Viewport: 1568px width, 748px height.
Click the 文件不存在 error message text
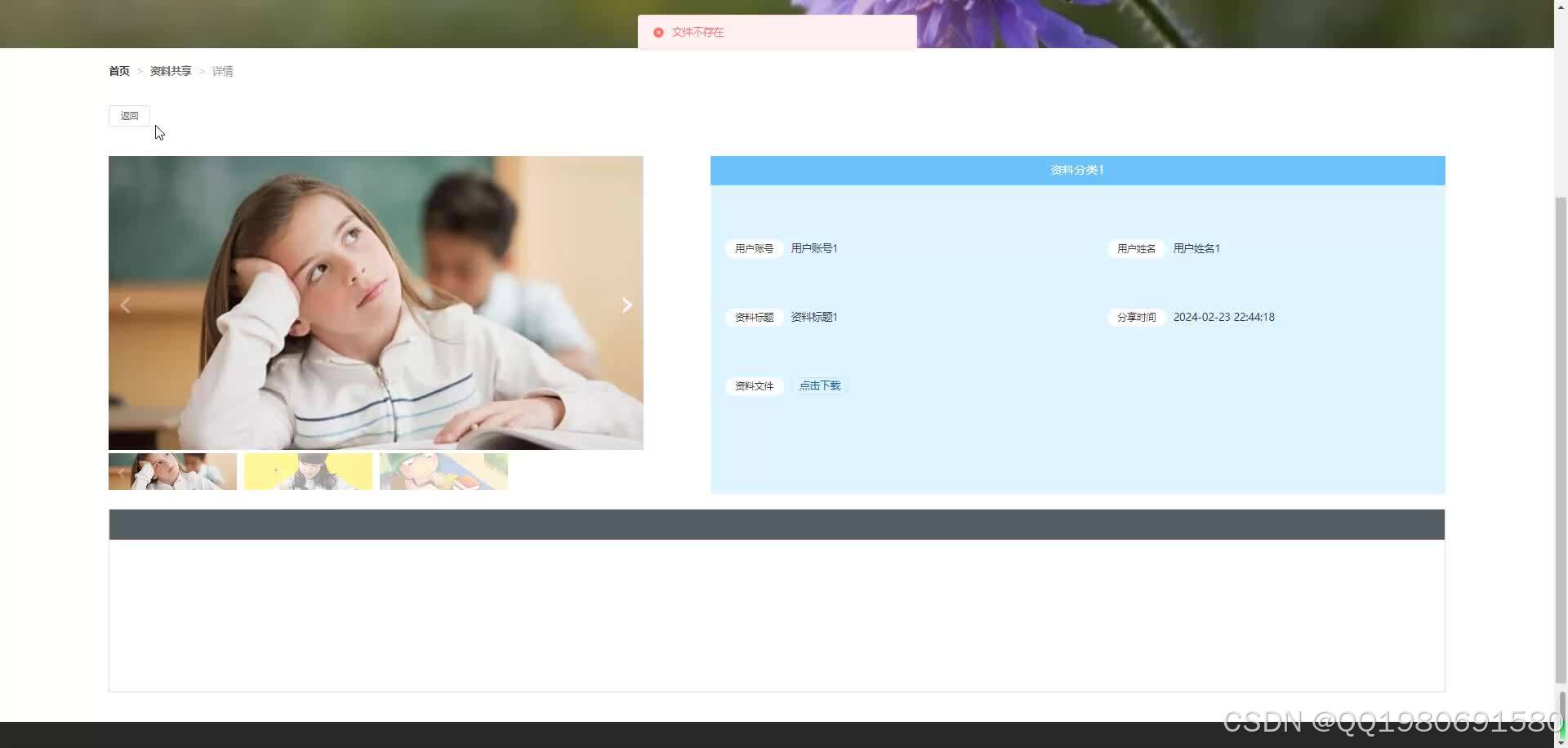point(697,33)
